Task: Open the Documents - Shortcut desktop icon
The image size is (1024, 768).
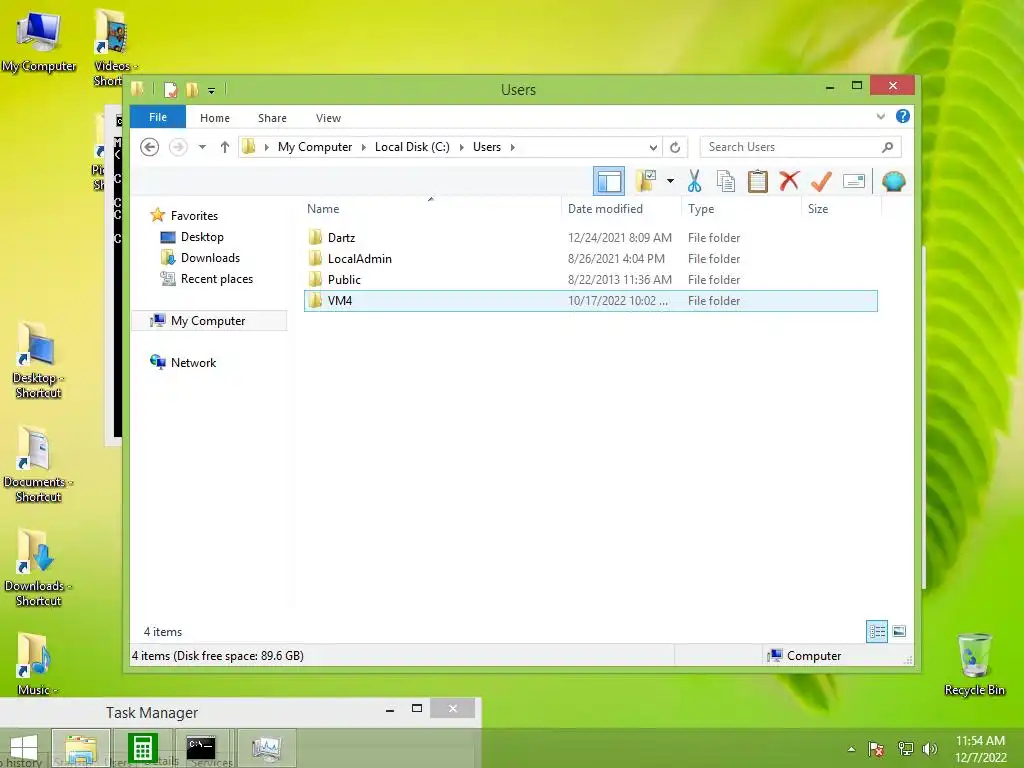Action: click(x=38, y=464)
